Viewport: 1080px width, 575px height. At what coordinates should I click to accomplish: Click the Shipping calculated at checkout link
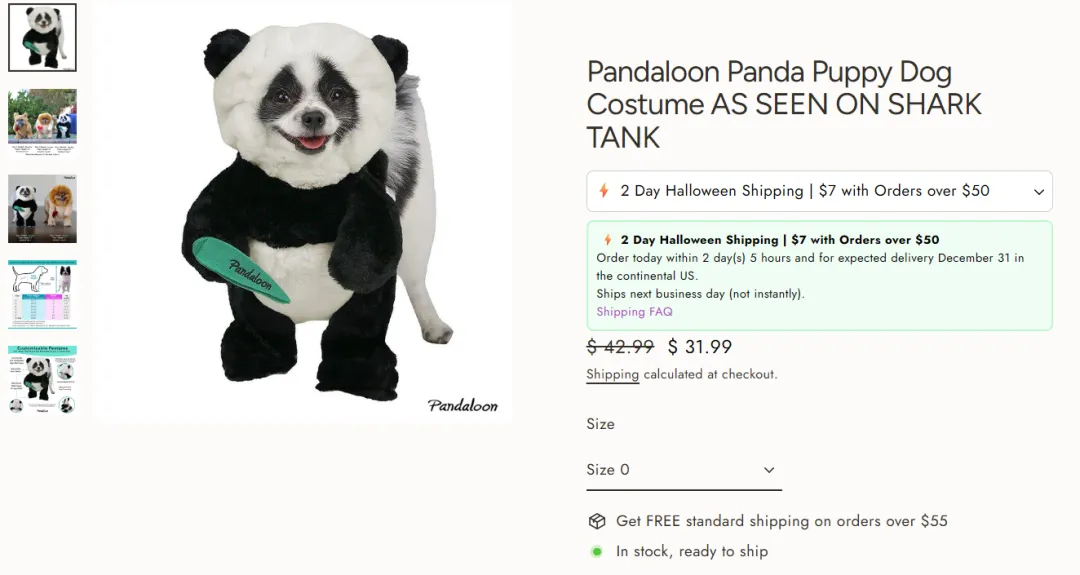[x=612, y=374]
